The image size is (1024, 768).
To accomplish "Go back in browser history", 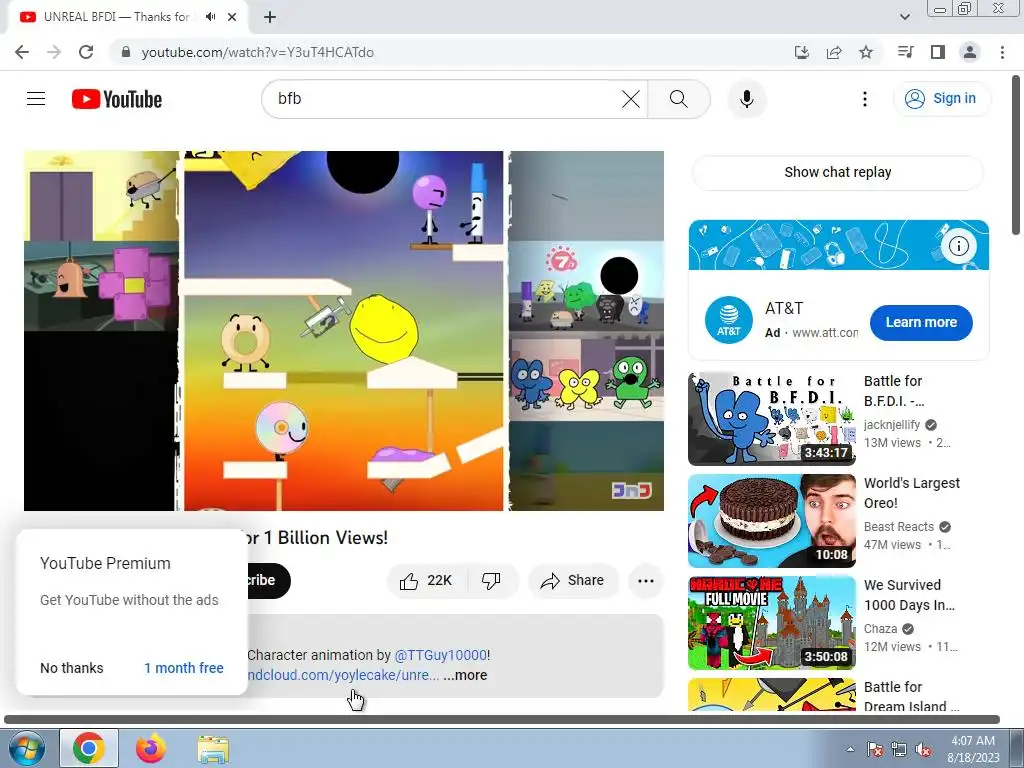I will coord(22,52).
